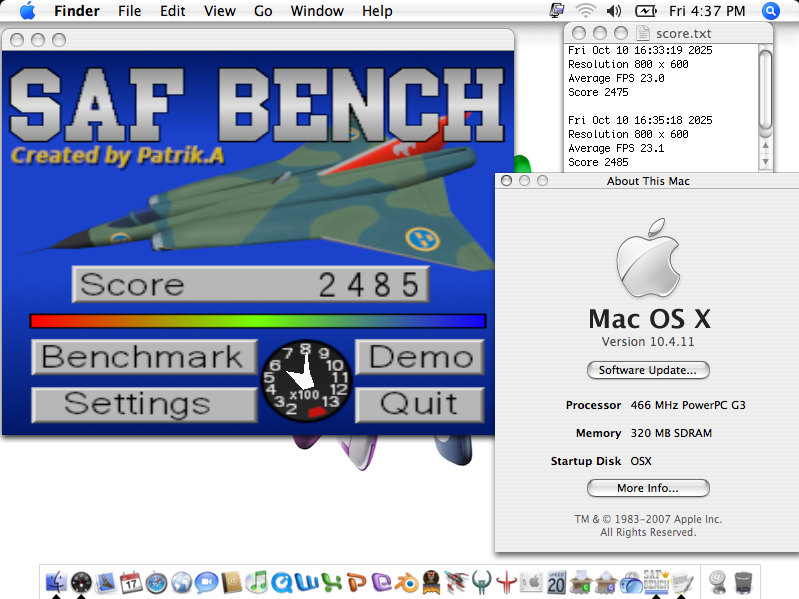Click the More Info button
799x599 pixels.
(x=648, y=488)
